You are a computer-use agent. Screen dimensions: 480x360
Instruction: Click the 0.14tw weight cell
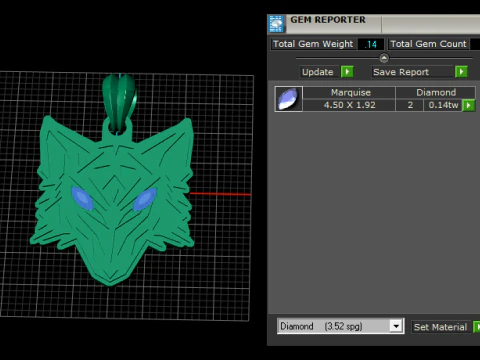point(443,105)
